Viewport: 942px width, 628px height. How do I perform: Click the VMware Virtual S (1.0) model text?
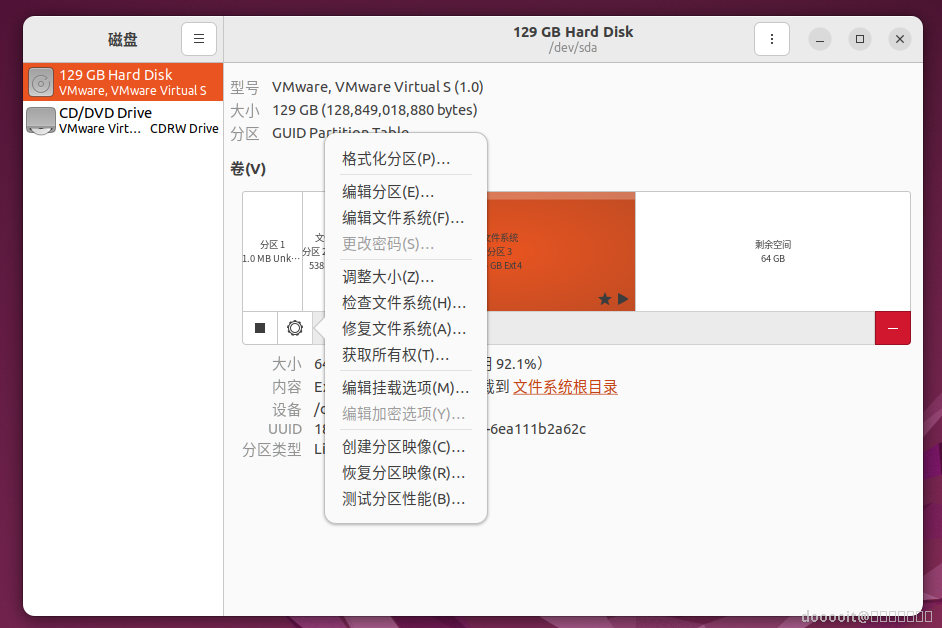(x=377, y=87)
